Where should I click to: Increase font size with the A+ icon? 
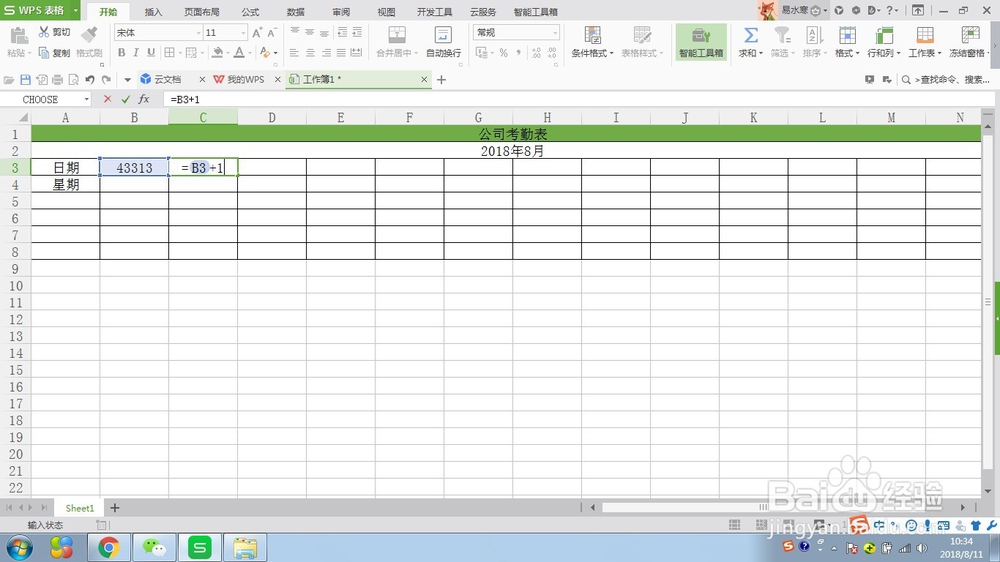(x=257, y=33)
